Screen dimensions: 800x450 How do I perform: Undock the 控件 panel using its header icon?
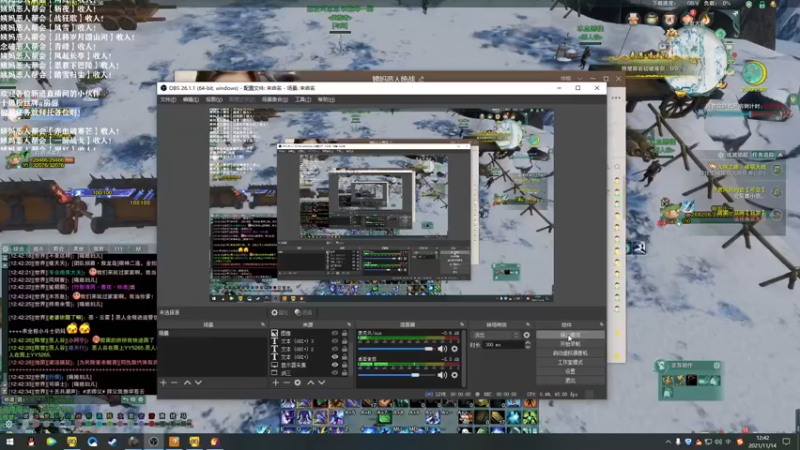coord(602,324)
